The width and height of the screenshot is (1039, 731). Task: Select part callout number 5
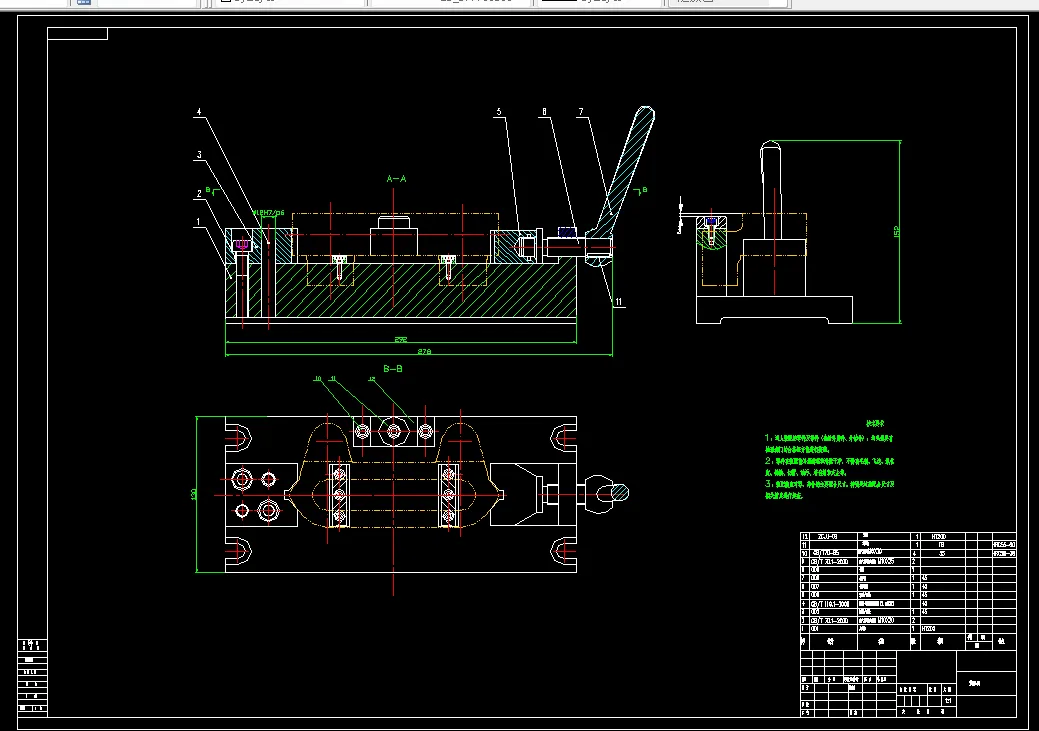point(499,113)
